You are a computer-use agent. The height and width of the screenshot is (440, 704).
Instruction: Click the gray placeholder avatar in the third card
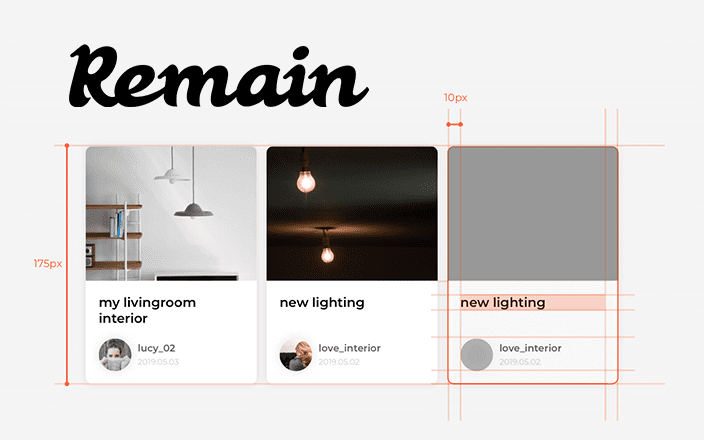tap(476, 354)
